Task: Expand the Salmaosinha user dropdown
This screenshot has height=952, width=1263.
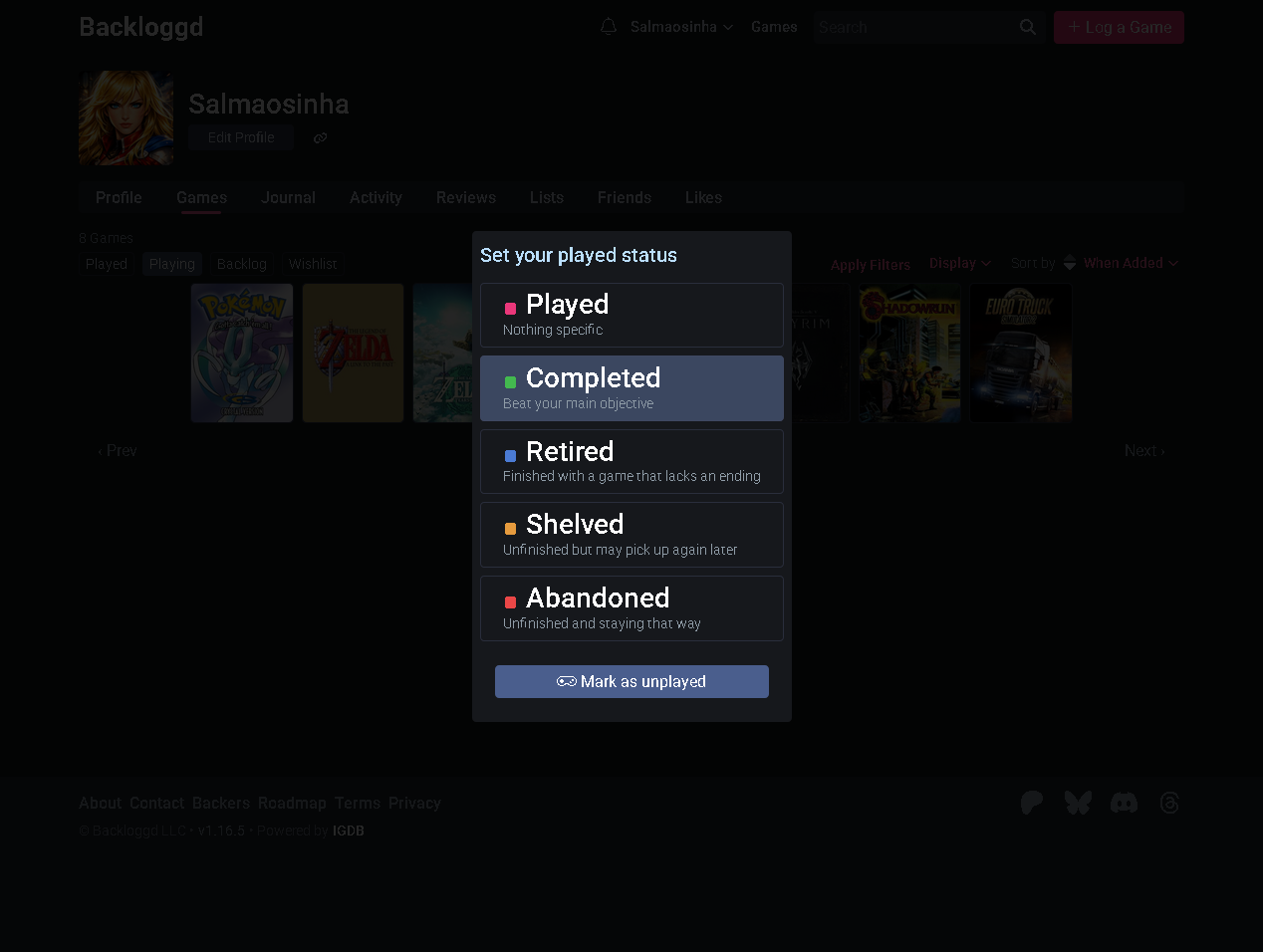Action: click(x=681, y=27)
